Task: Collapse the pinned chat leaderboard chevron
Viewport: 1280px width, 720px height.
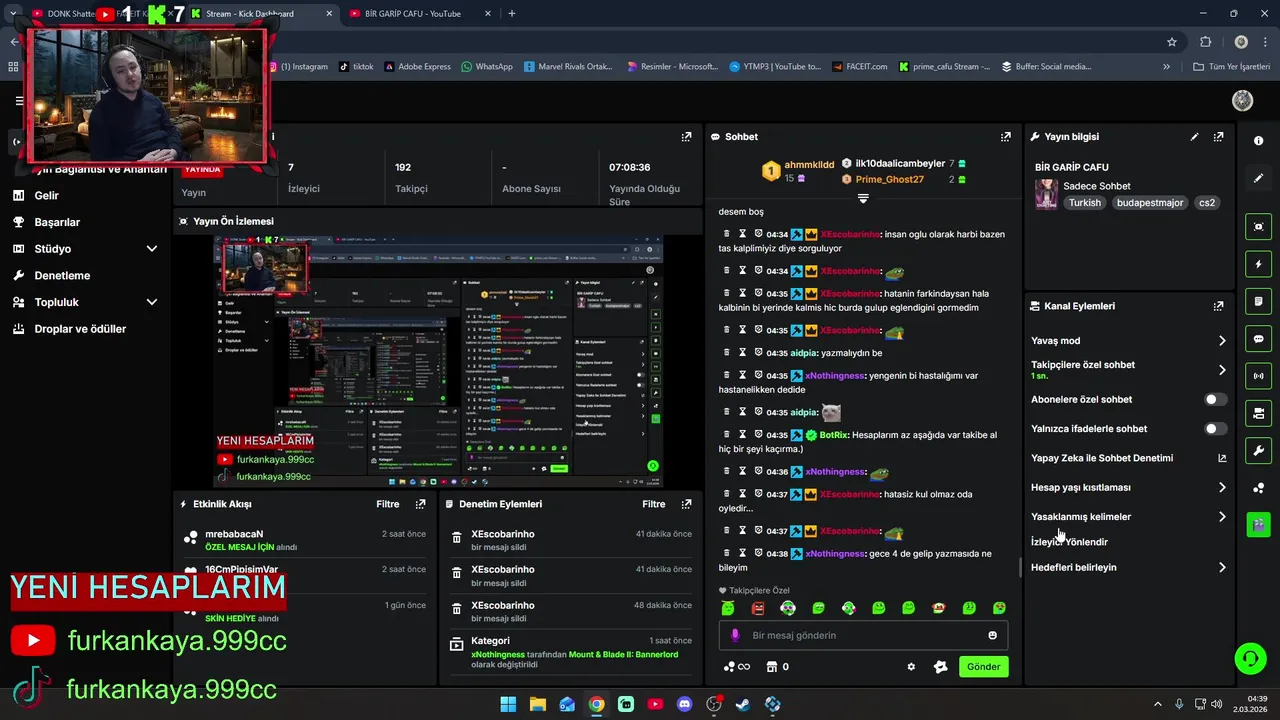Action: pos(862,198)
